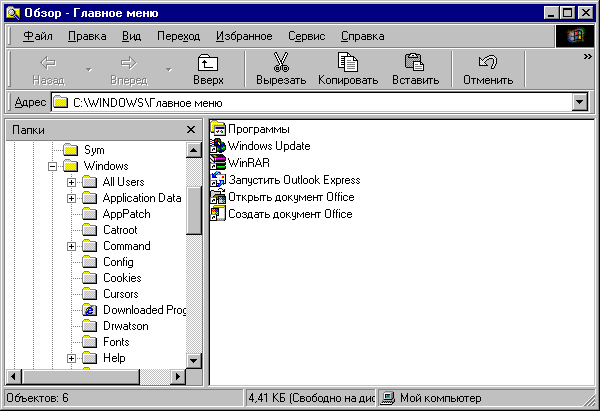600x411 pixels.
Task: Select the Drwatson folder
Action: point(126,326)
